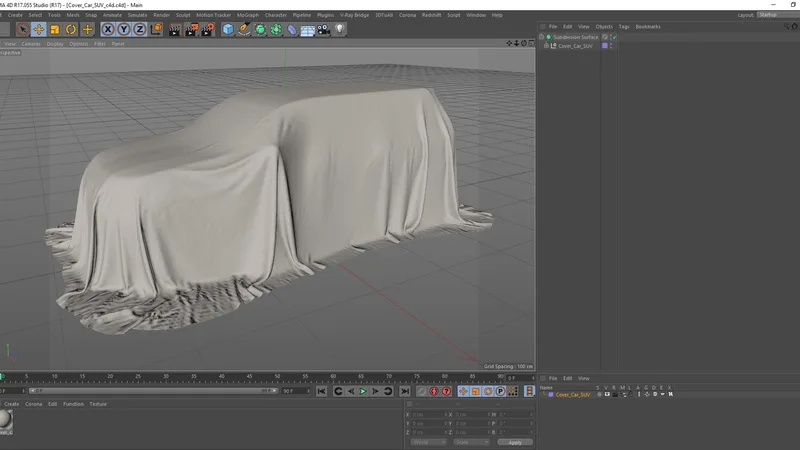800x450 pixels.
Task: Click the Record Active Objects key button
Action: point(421,391)
